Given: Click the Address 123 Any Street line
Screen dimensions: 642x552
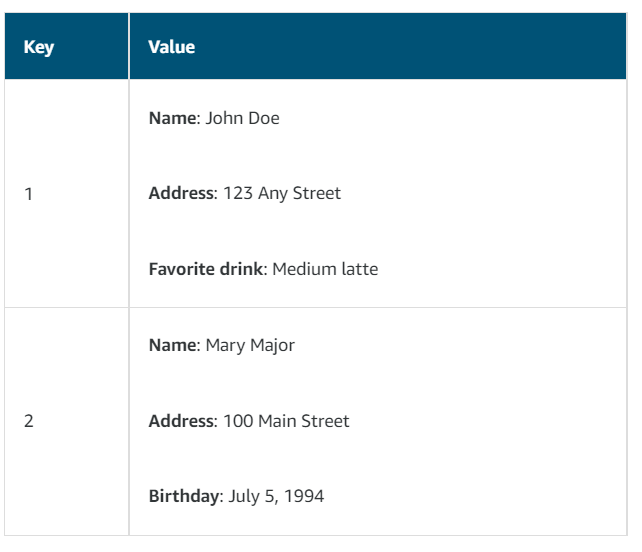Looking at the screenshot, I should coord(245,193).
